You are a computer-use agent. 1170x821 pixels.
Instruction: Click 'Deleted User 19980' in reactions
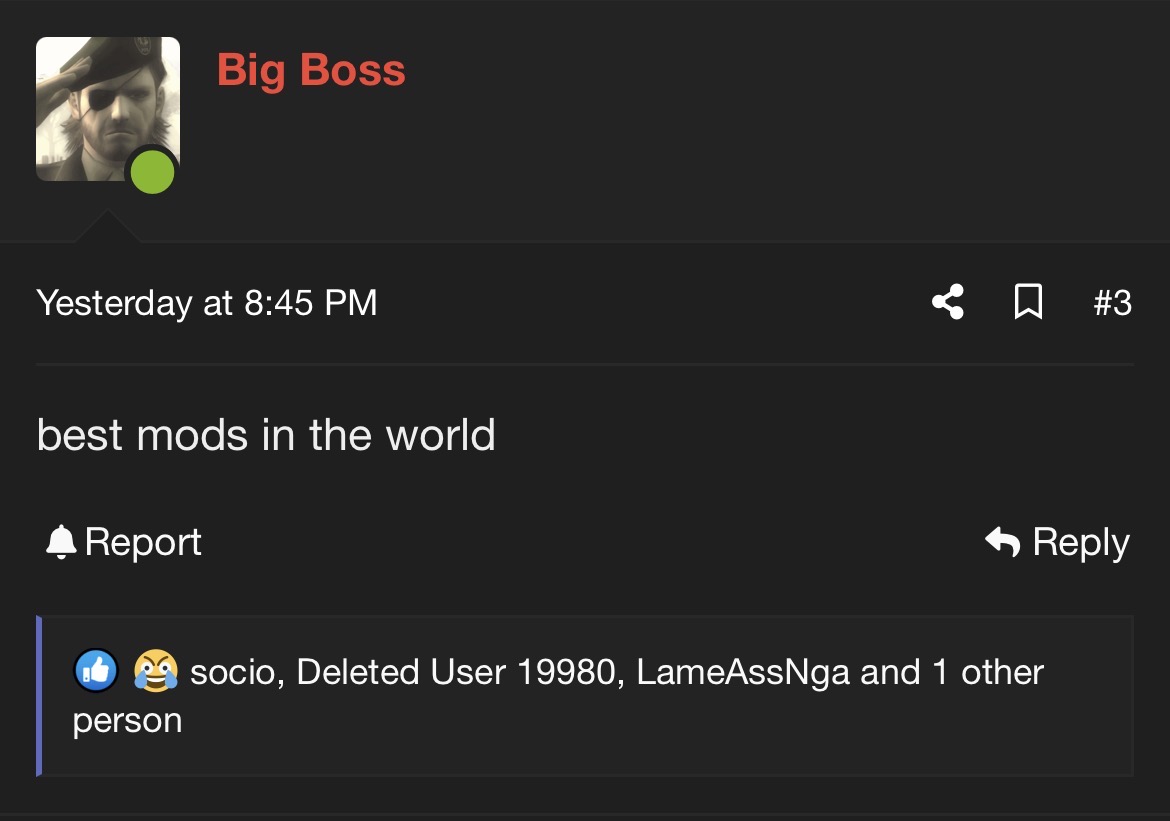point(456,672)
